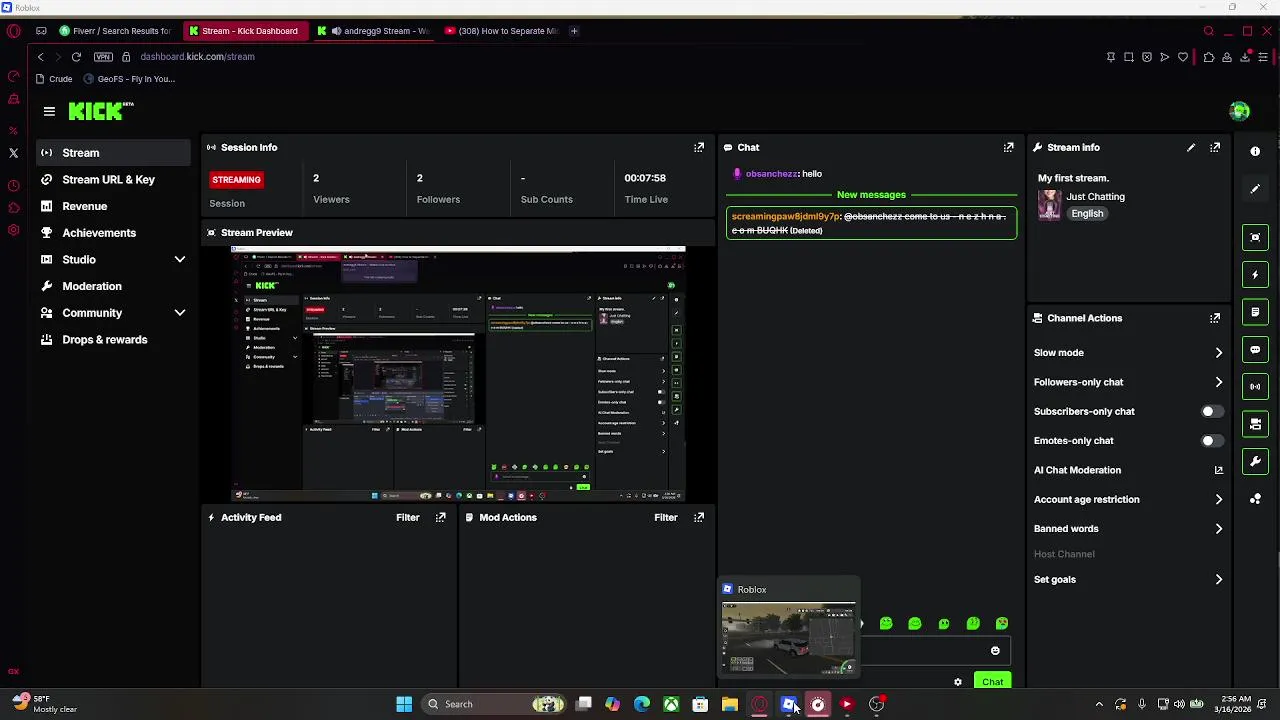This screenshot has width=1280, height=720.
Task: Click the browser reload button
Action: (76, 57)
